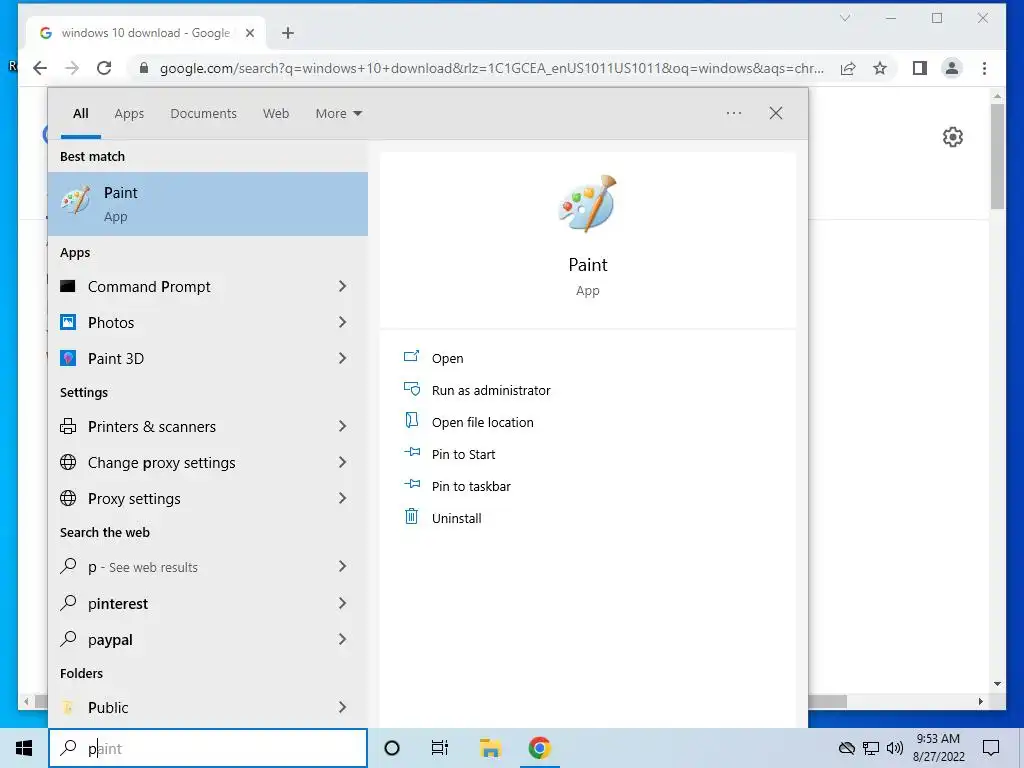Switch to the Documents search tab
The width and height of the screenshot is (1024, 768).
204,114
